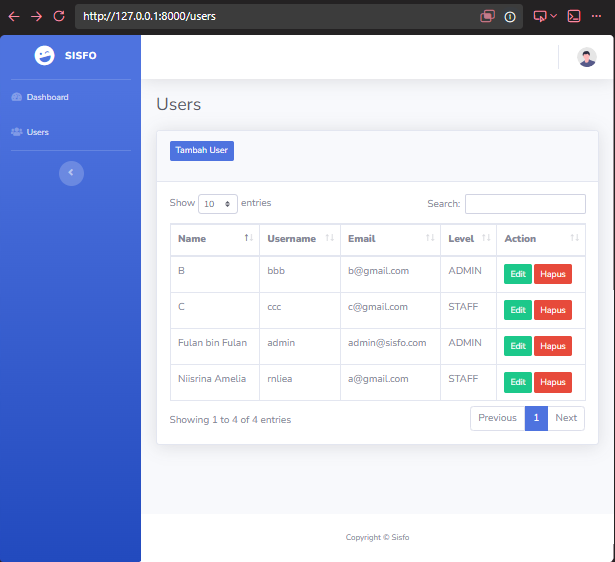Focus the Search input field
615x562 pixels.
(x=525, y=204)
